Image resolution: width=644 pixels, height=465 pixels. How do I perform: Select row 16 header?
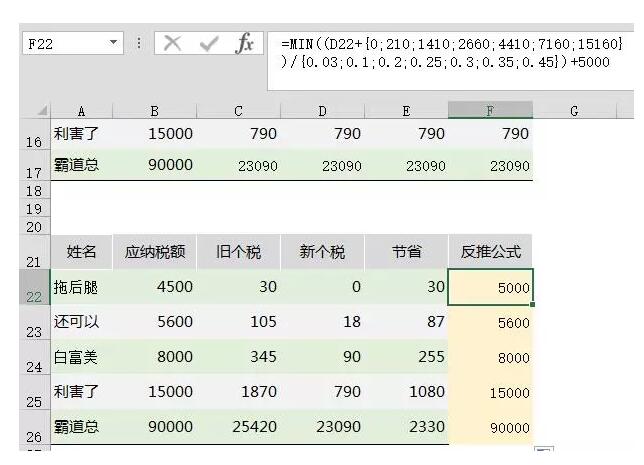(34, 134)
